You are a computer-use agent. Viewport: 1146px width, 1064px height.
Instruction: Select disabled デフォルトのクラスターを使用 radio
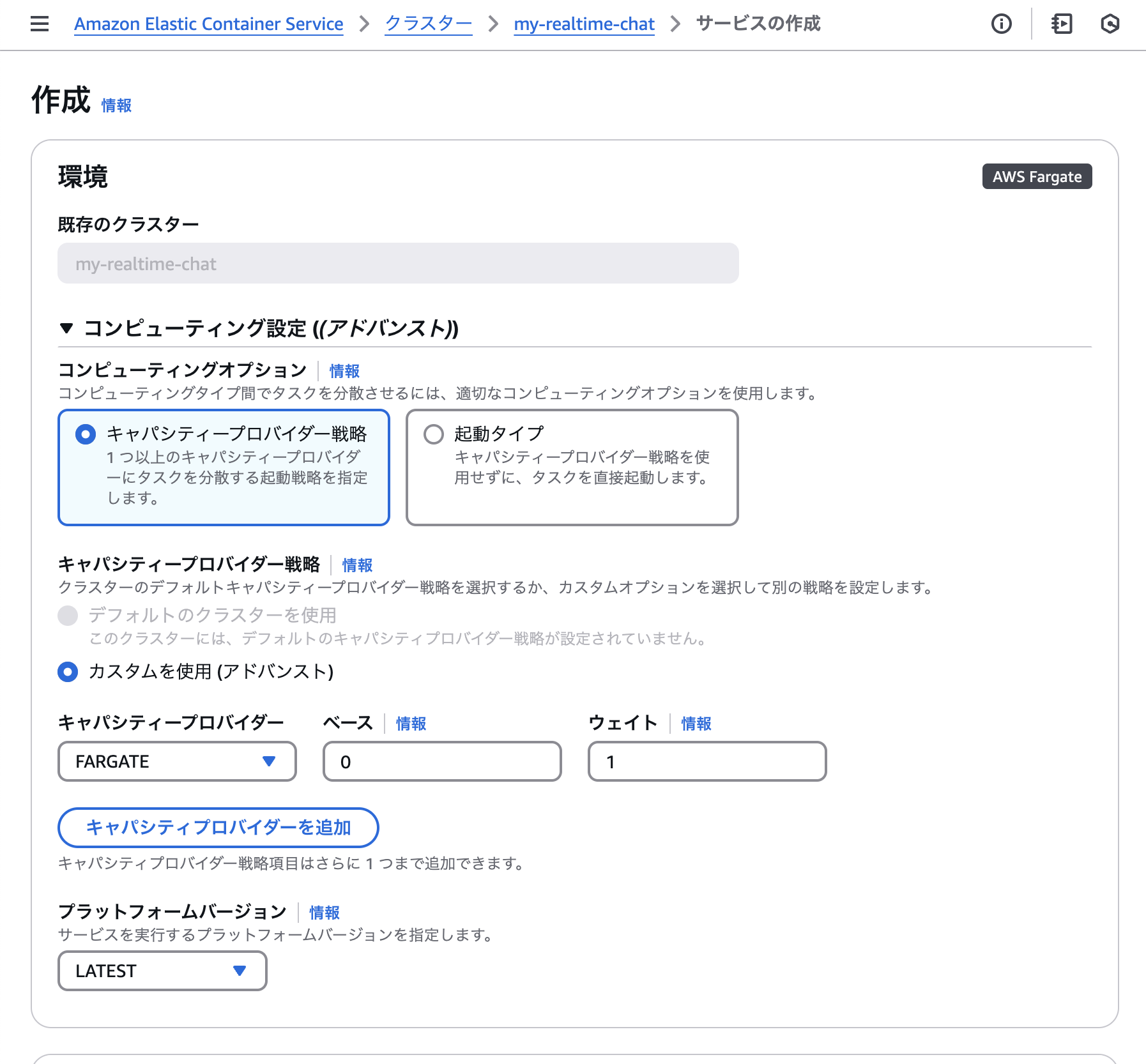tap(68, 616)
